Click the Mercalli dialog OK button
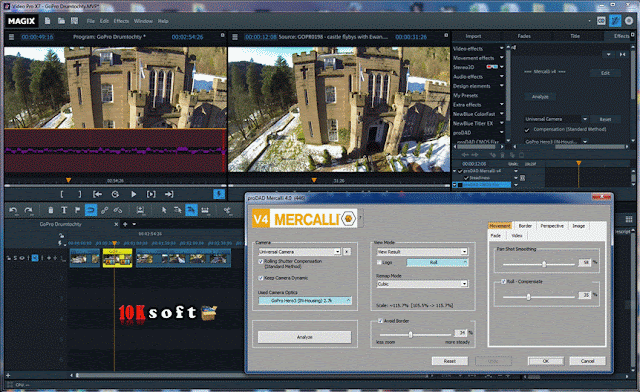Screen dimensions: 640x392 tap(546, 361)
